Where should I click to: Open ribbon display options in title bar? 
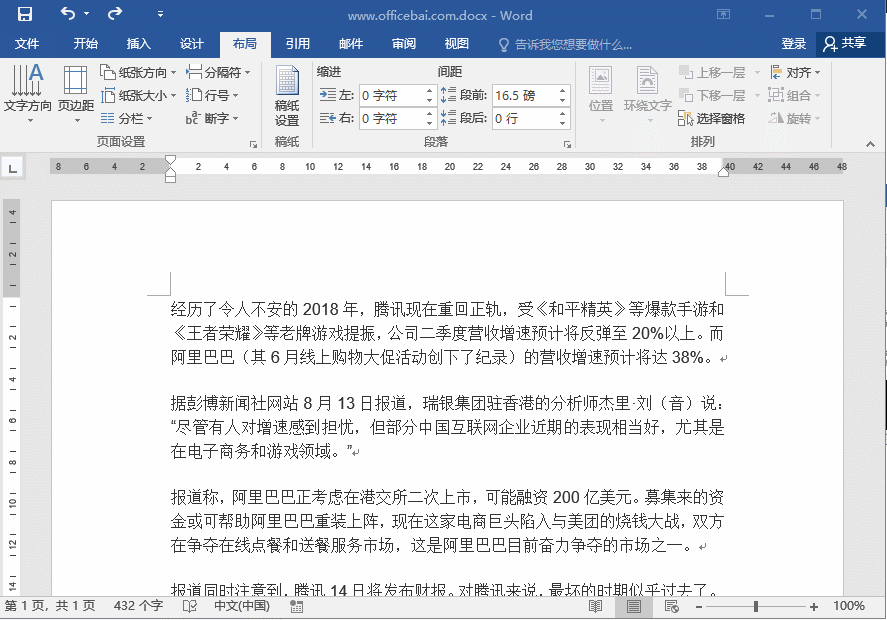point(724,14)
